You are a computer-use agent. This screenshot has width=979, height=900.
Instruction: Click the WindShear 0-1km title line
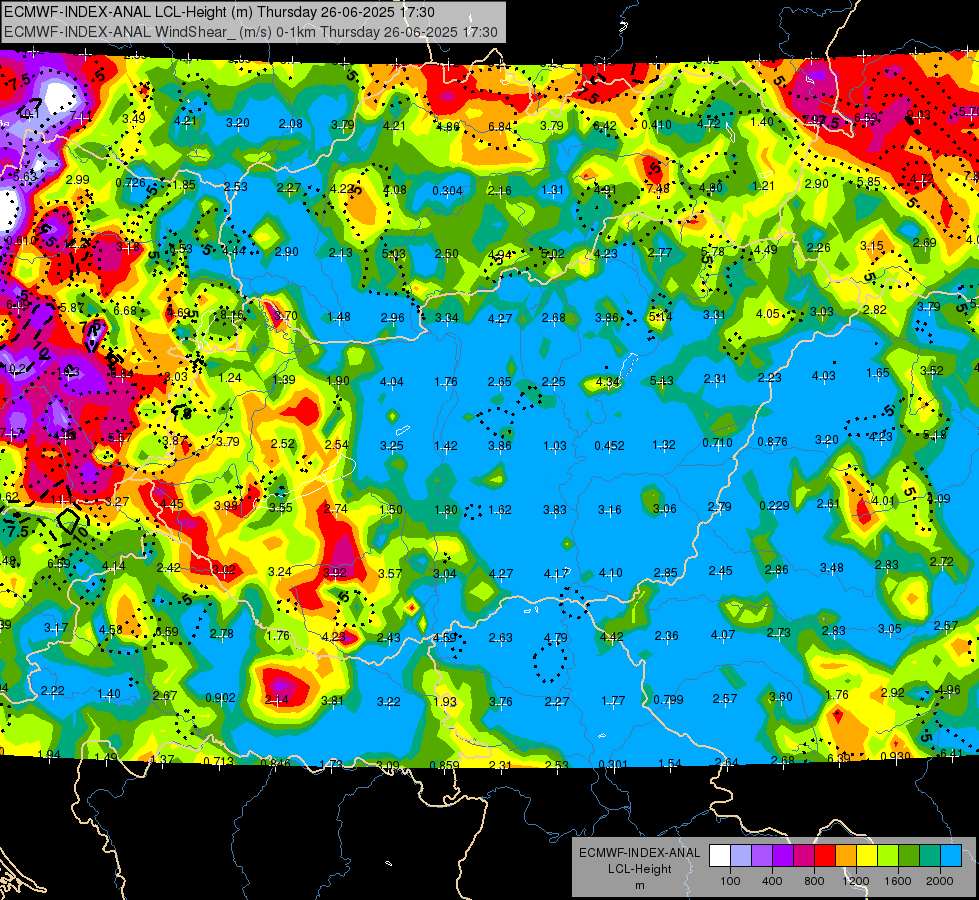click(251, 32)
